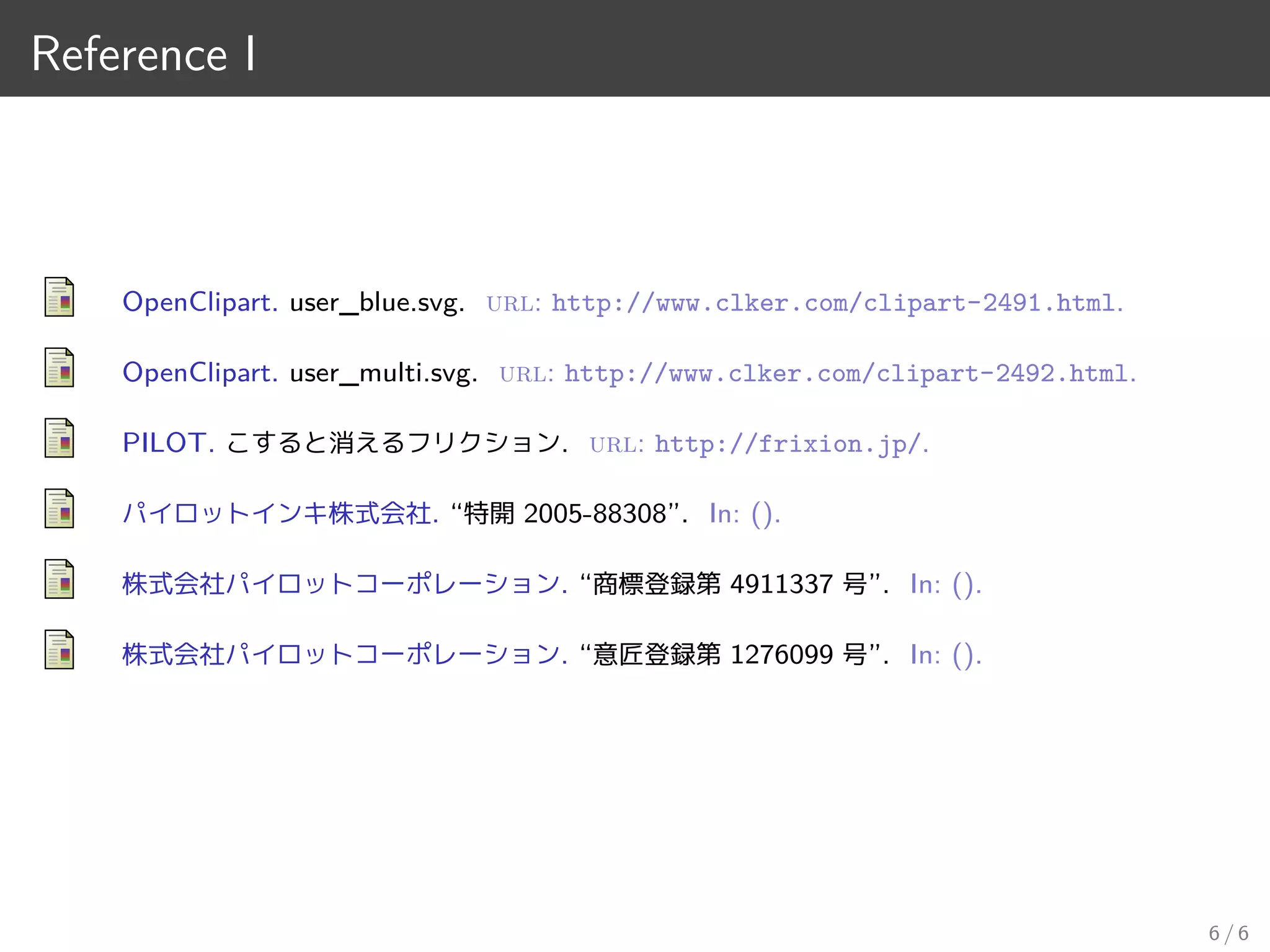
Task: Click the document icon beside 特開 2005-88308 entry
Action: pyautogui.click(x=60, y=509)
